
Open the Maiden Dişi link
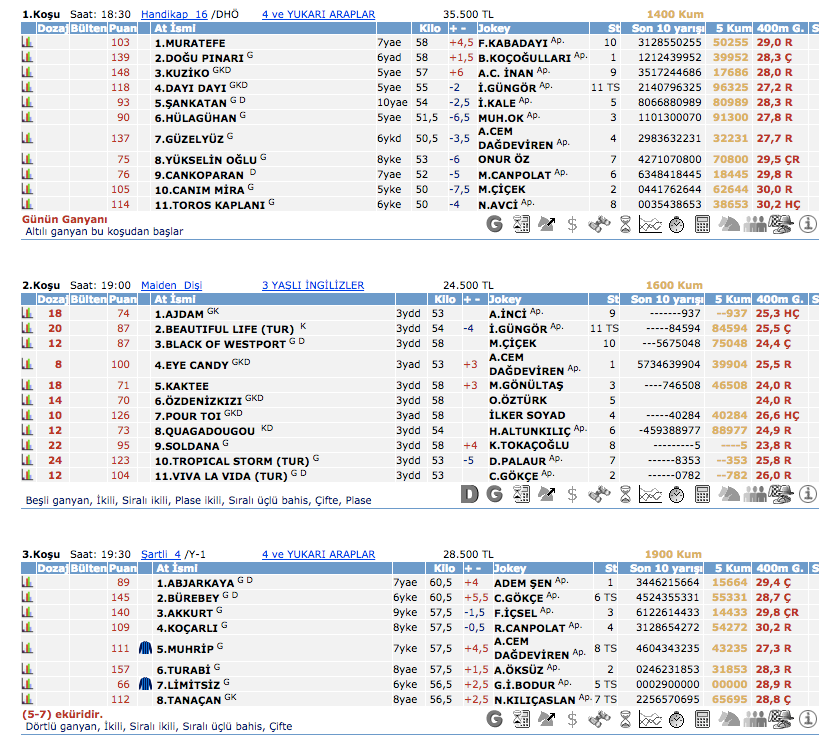(x=171, y=285)
